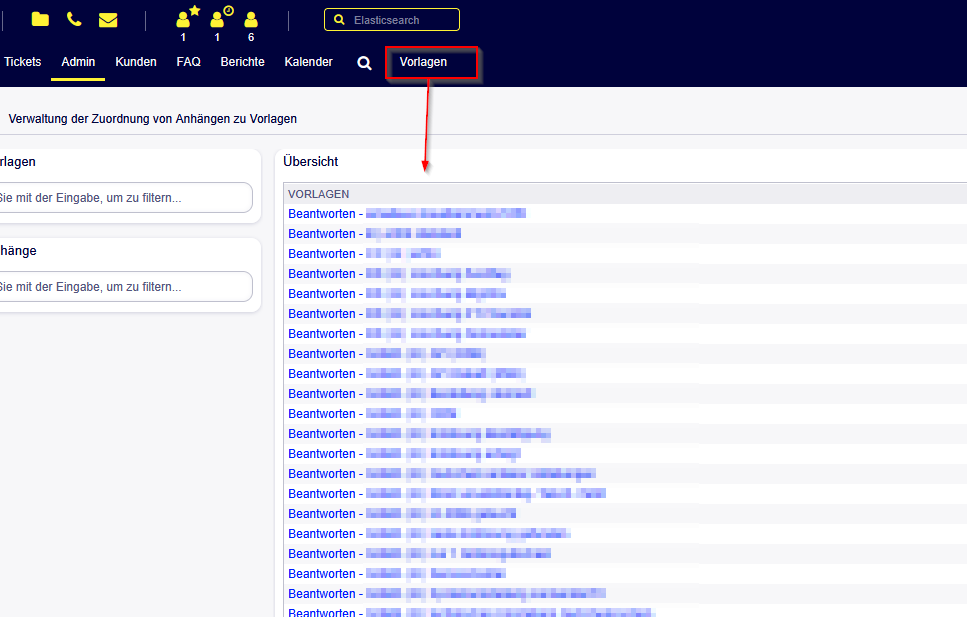Click the envelope email ticket icon
Screen dimensions: 967x617
click(x=108, y=20)
